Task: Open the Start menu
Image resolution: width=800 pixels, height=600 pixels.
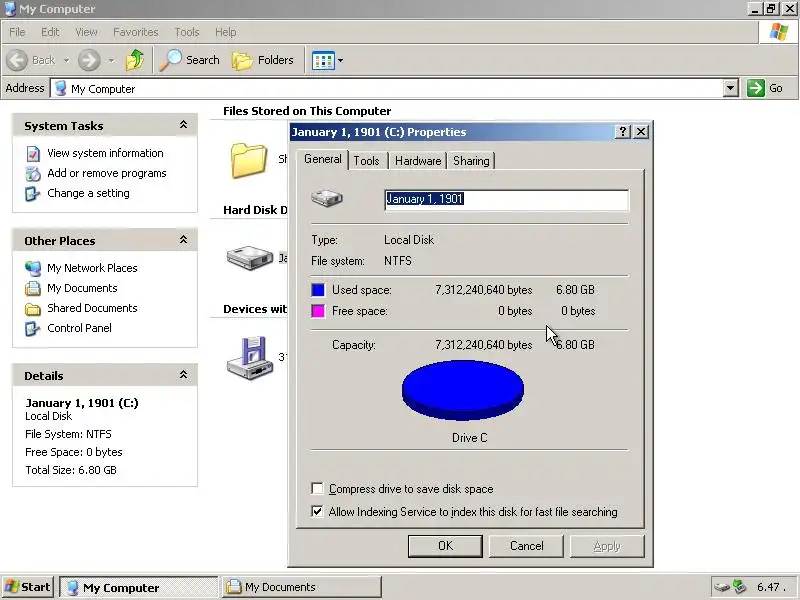Action: (x=29, y=587)
